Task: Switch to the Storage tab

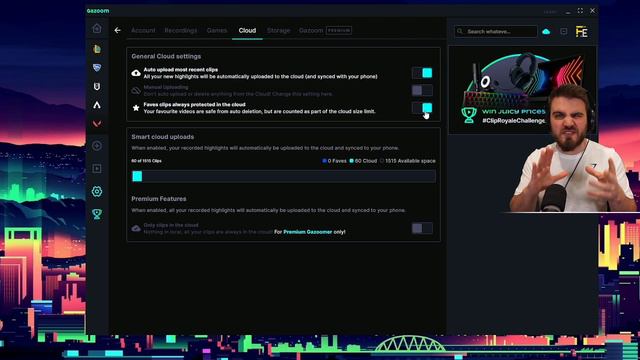Action: [x=278, y=31]
